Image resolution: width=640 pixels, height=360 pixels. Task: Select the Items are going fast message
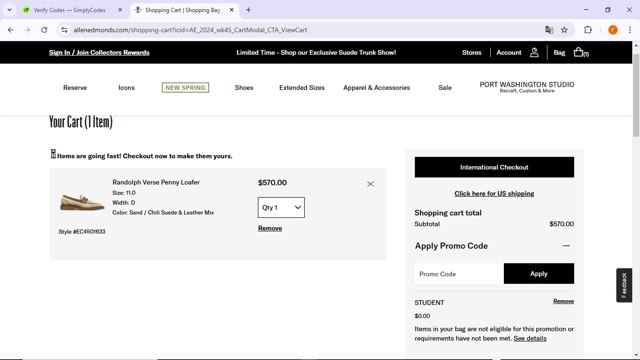click(x=144, y=156)
